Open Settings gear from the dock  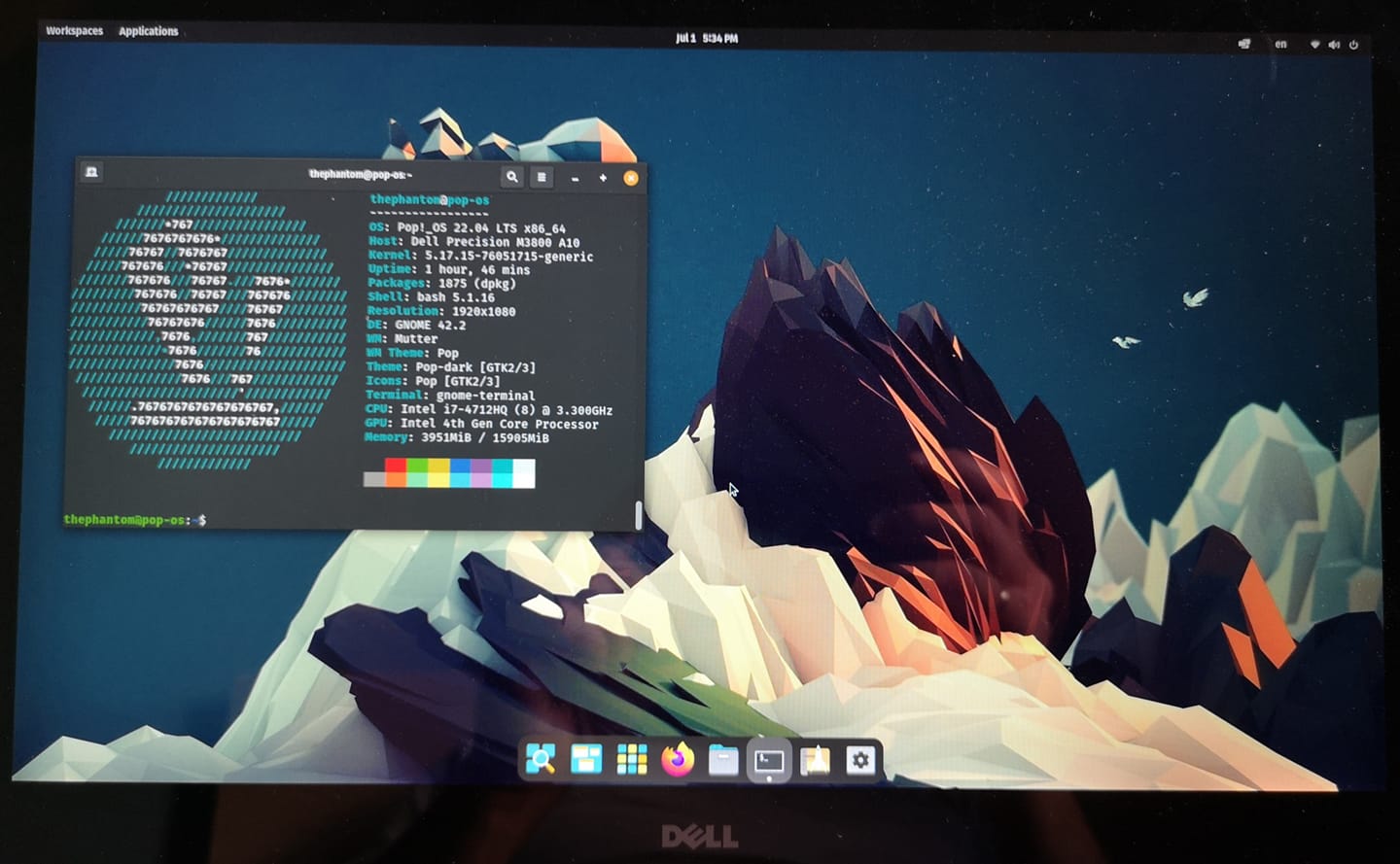pyautogui.click(x=860, y=760)
